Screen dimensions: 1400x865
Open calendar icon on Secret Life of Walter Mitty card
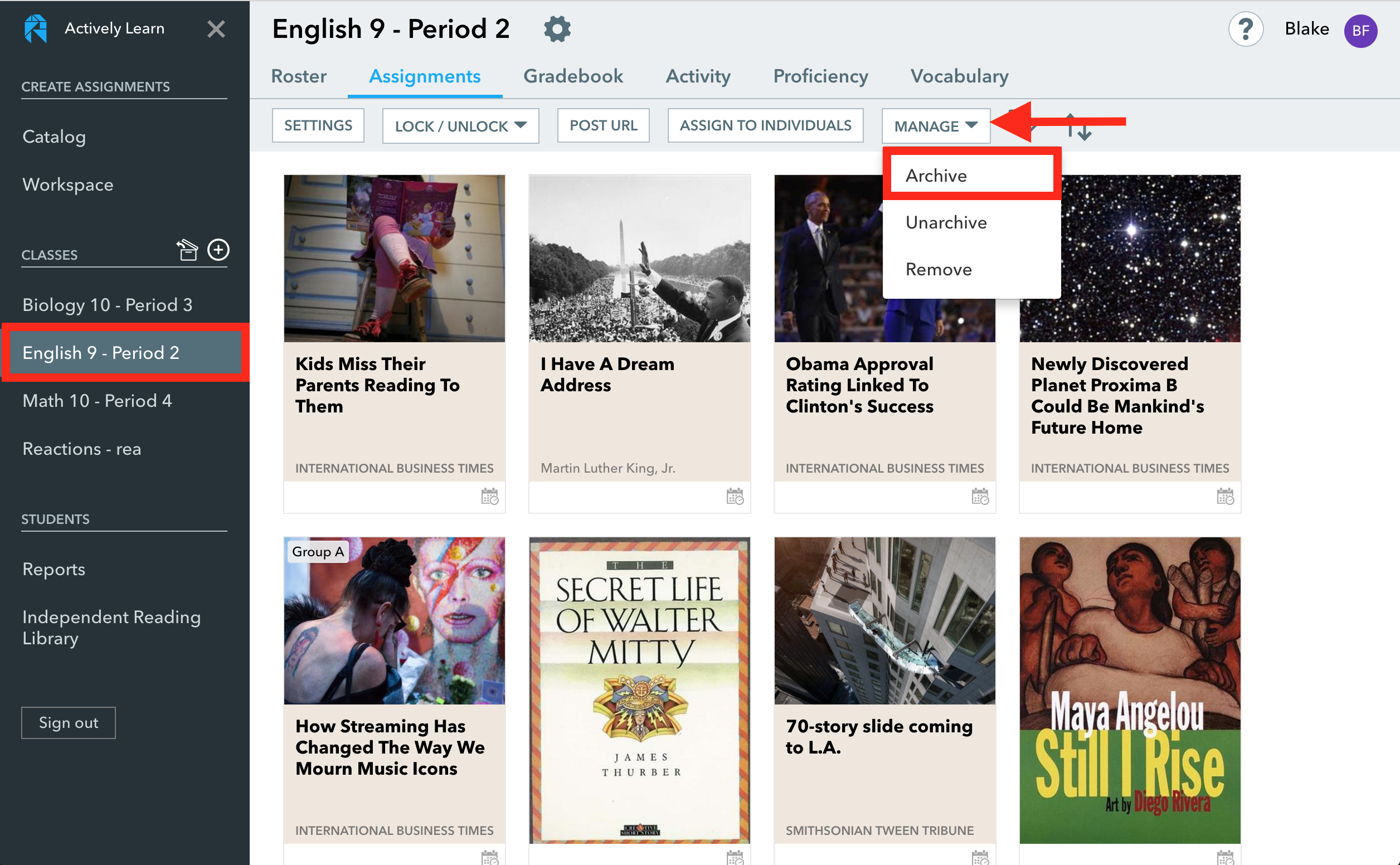pyautogui.click(x=735, y=857)
